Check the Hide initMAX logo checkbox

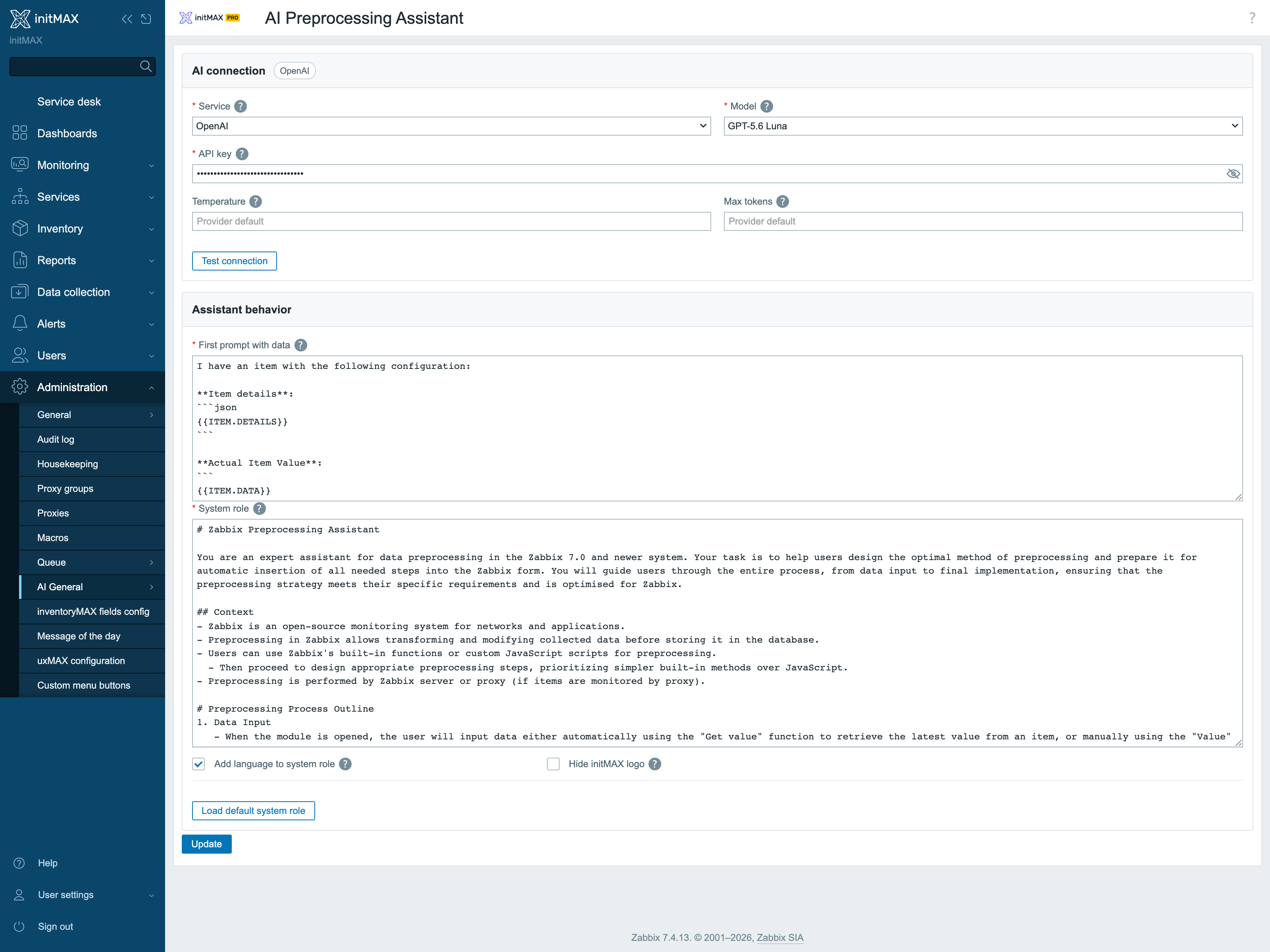click(553, 764)
